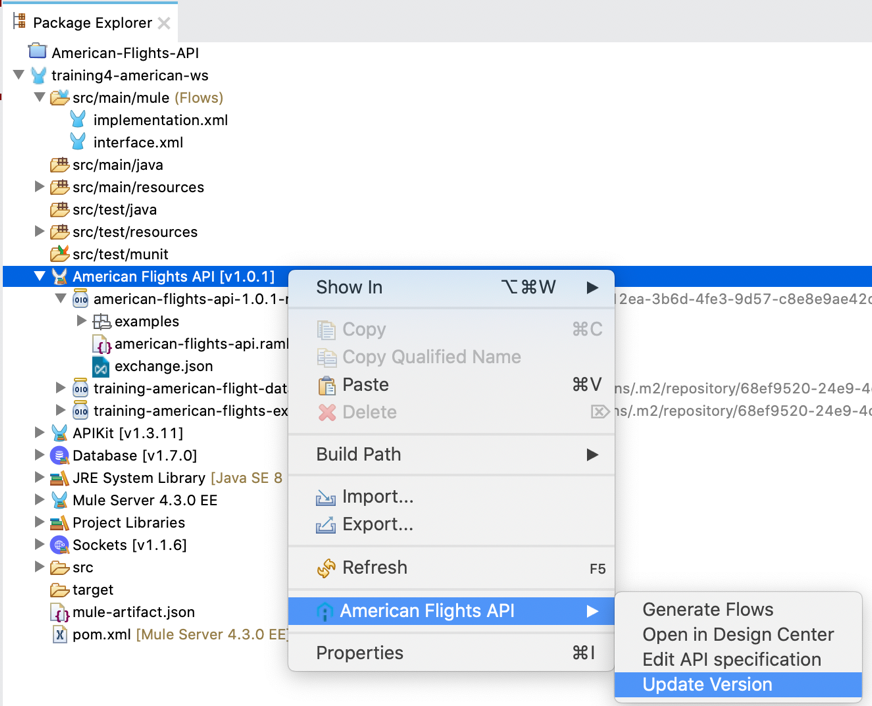Click the training-american-flight-data jar icon
Viewport: 872px width, 706px height.
click(81, 388)
